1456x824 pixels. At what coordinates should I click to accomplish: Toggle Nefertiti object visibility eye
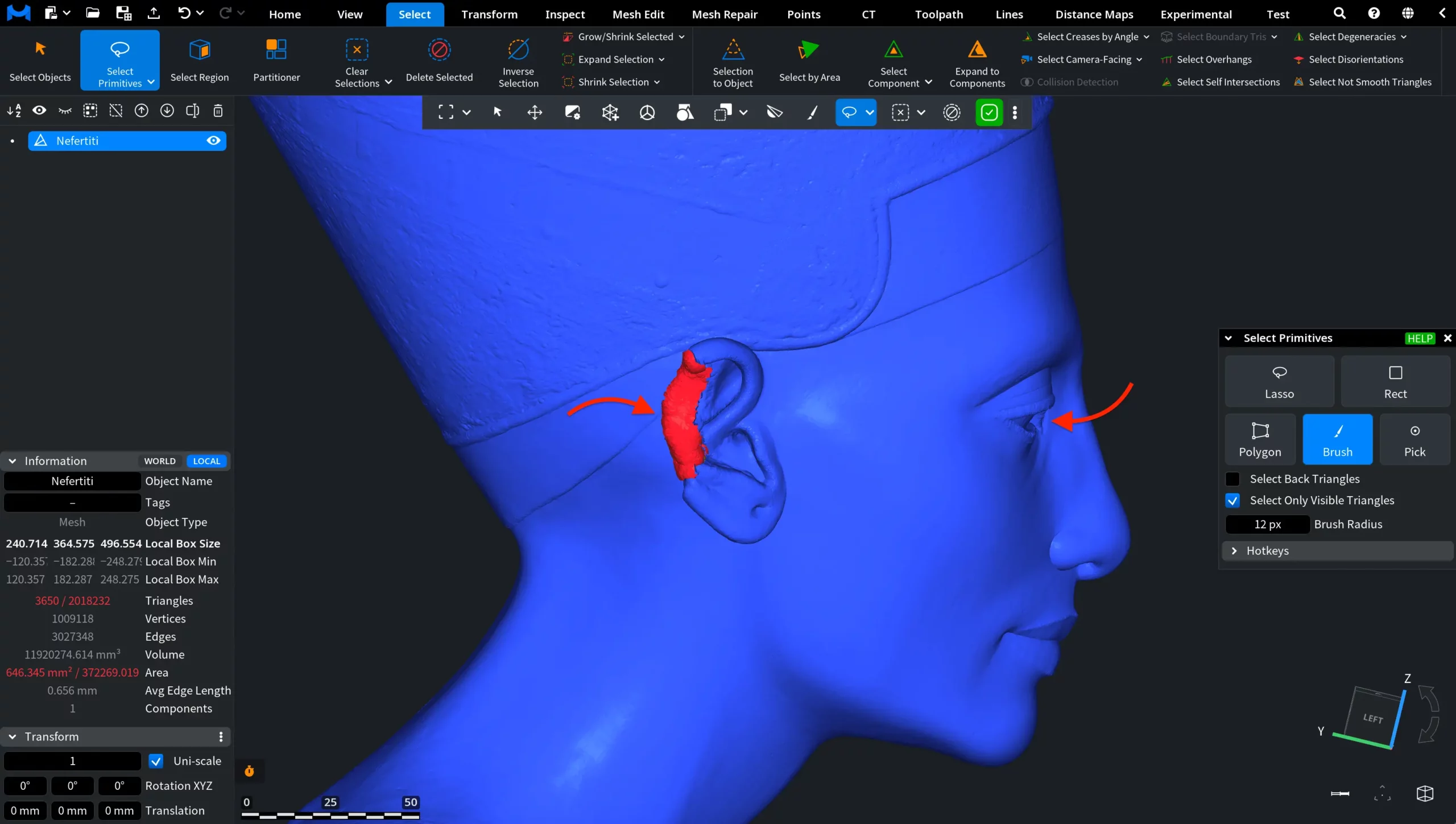coord(213,141)
